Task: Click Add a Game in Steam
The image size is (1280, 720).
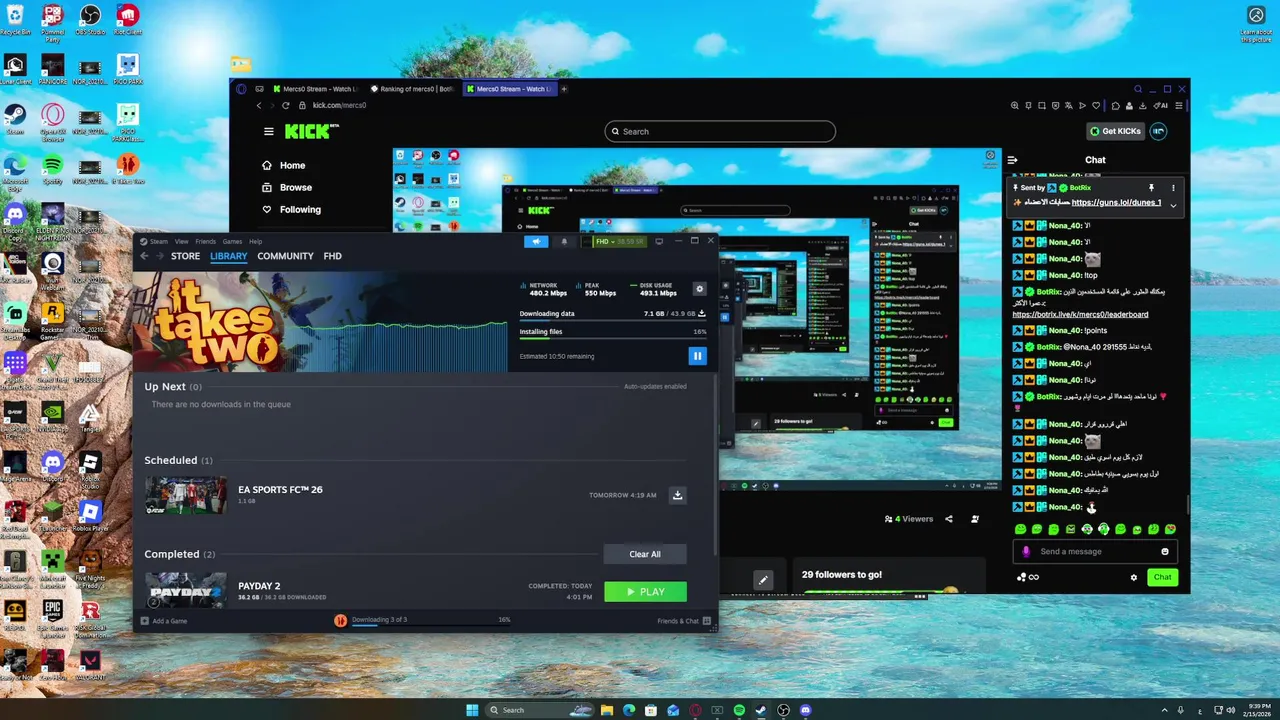Action: pyautogui.click(x=164, y=621)
